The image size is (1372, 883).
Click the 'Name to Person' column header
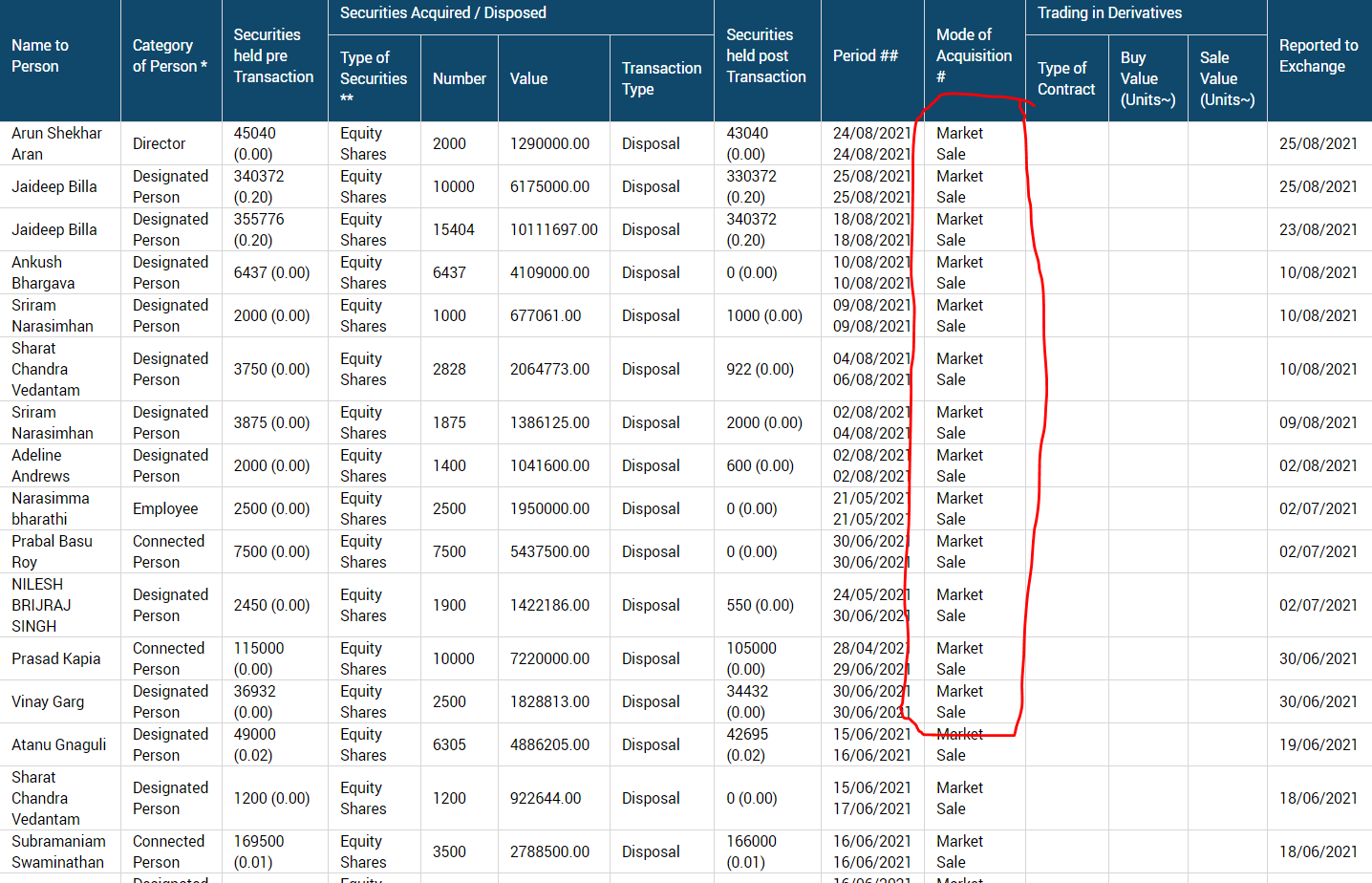pos(40,56)
